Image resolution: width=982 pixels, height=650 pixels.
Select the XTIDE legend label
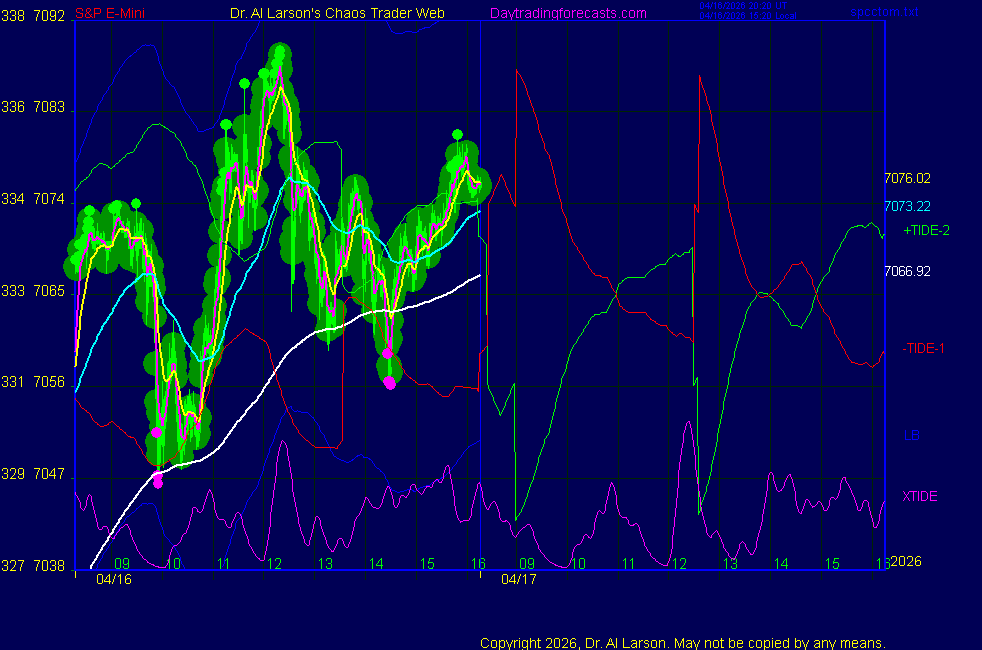pyautogui.click(x=920, y=496)
